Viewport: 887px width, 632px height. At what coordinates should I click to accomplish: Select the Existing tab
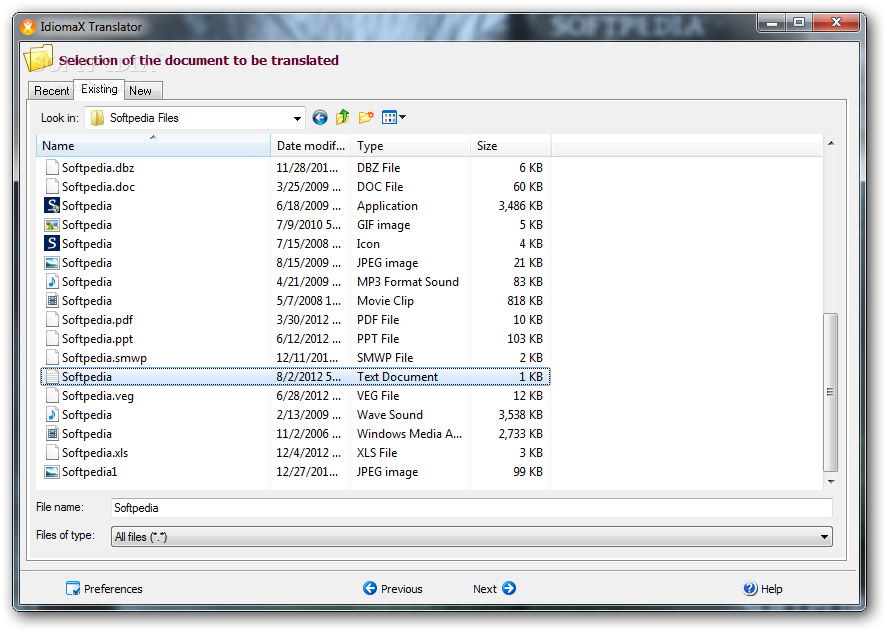tap(99, 89)
